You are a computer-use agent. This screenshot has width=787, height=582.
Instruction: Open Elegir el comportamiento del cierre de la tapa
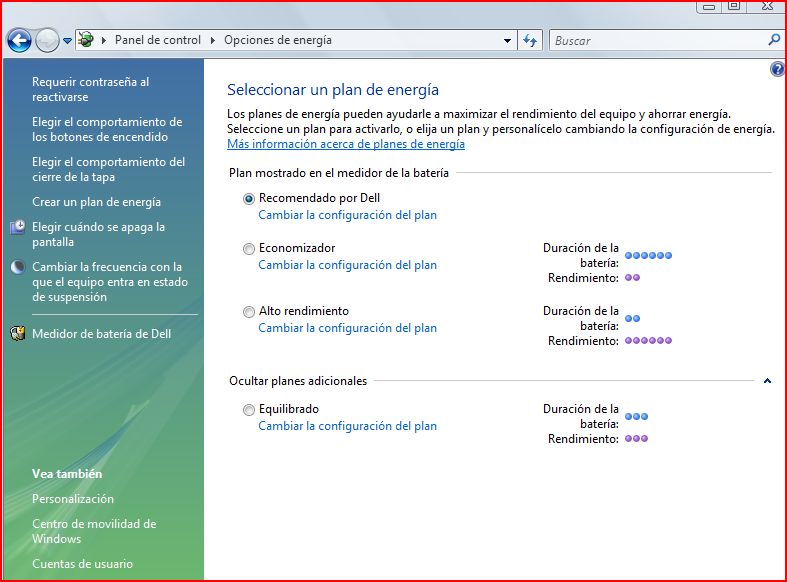click(108, 170)
